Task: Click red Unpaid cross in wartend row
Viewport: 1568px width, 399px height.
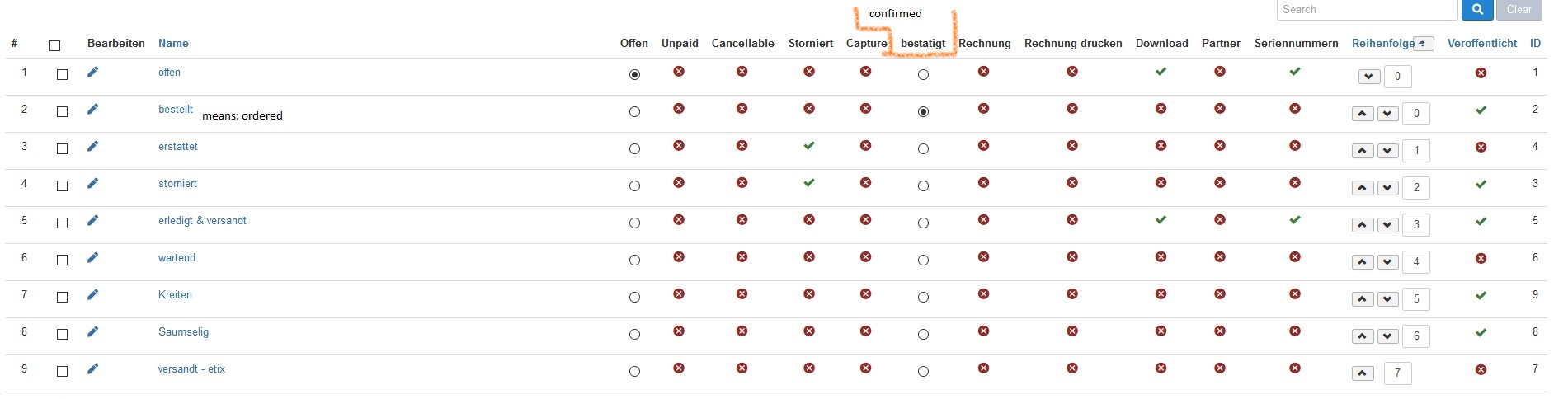Action: (679, 257)
